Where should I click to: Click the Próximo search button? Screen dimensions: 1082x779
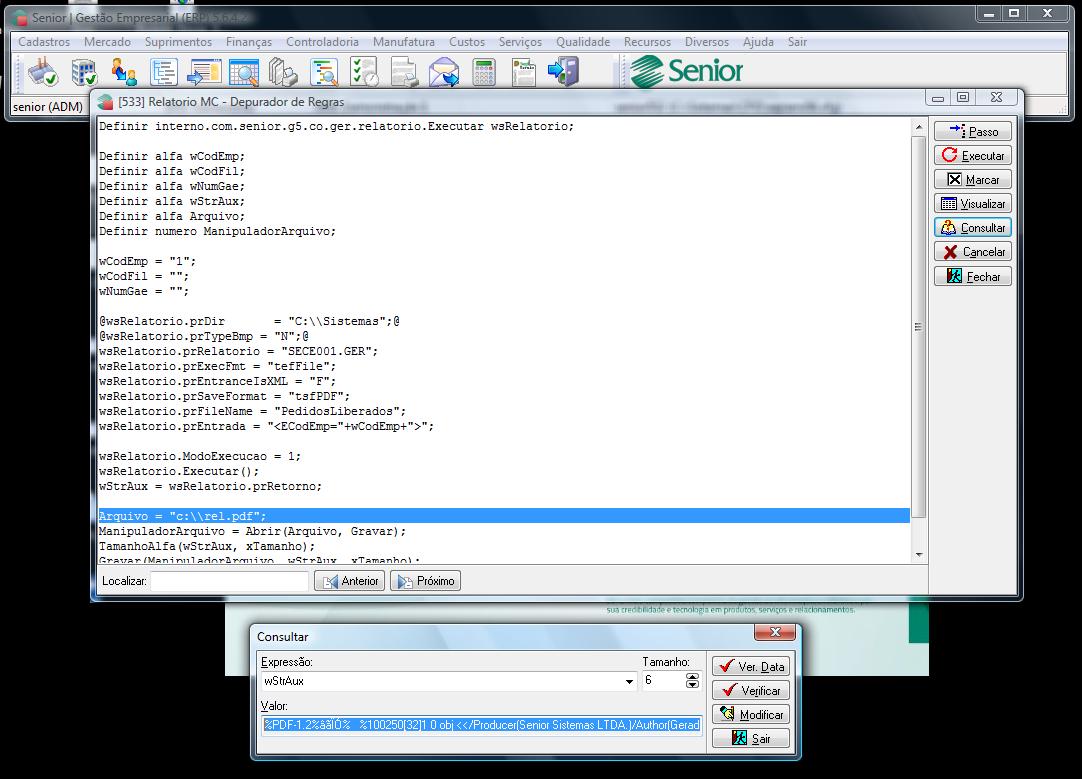coord(425,581)
